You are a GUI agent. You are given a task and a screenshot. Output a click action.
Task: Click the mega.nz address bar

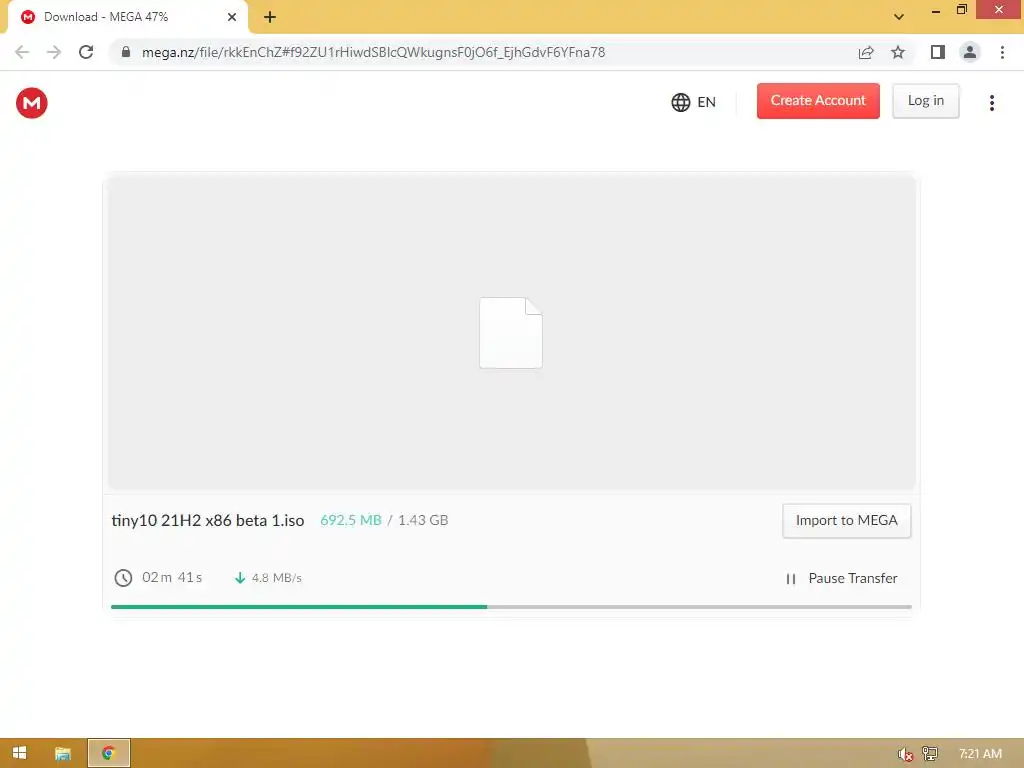373,52
